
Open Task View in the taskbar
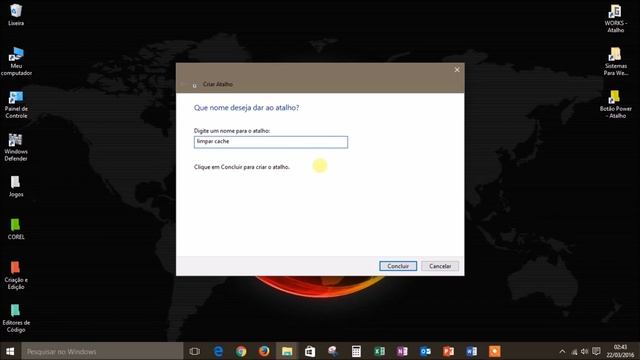195,351
